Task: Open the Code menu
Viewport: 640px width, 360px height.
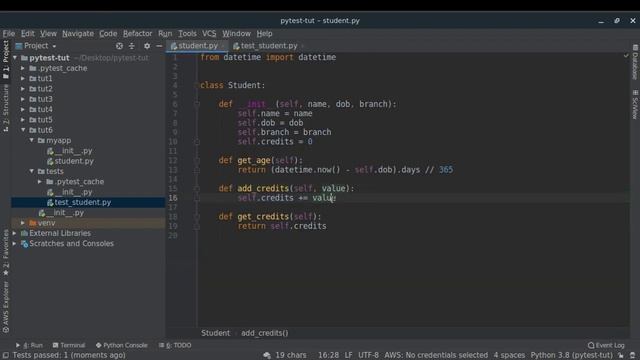Action: click(108, 33)
